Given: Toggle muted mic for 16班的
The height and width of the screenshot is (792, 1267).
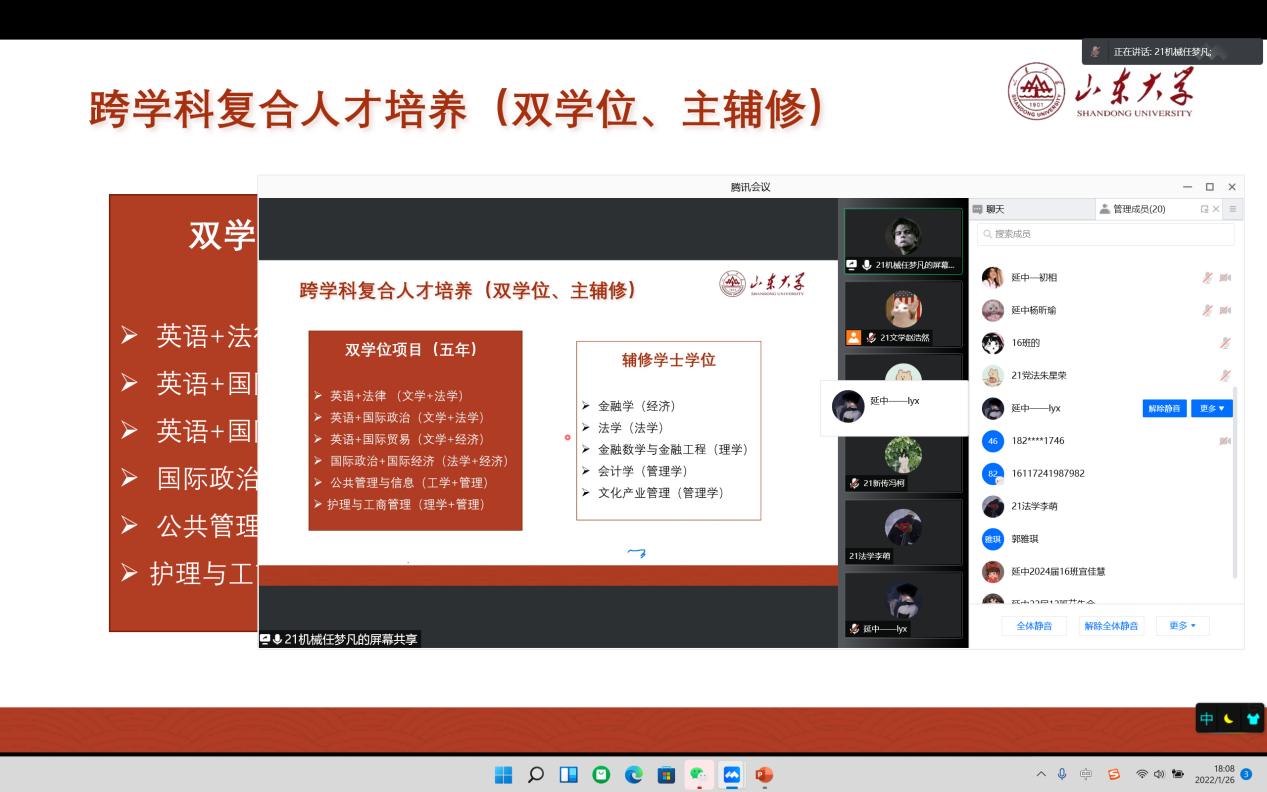Looking at the screenshot, I should point(1225,343).
